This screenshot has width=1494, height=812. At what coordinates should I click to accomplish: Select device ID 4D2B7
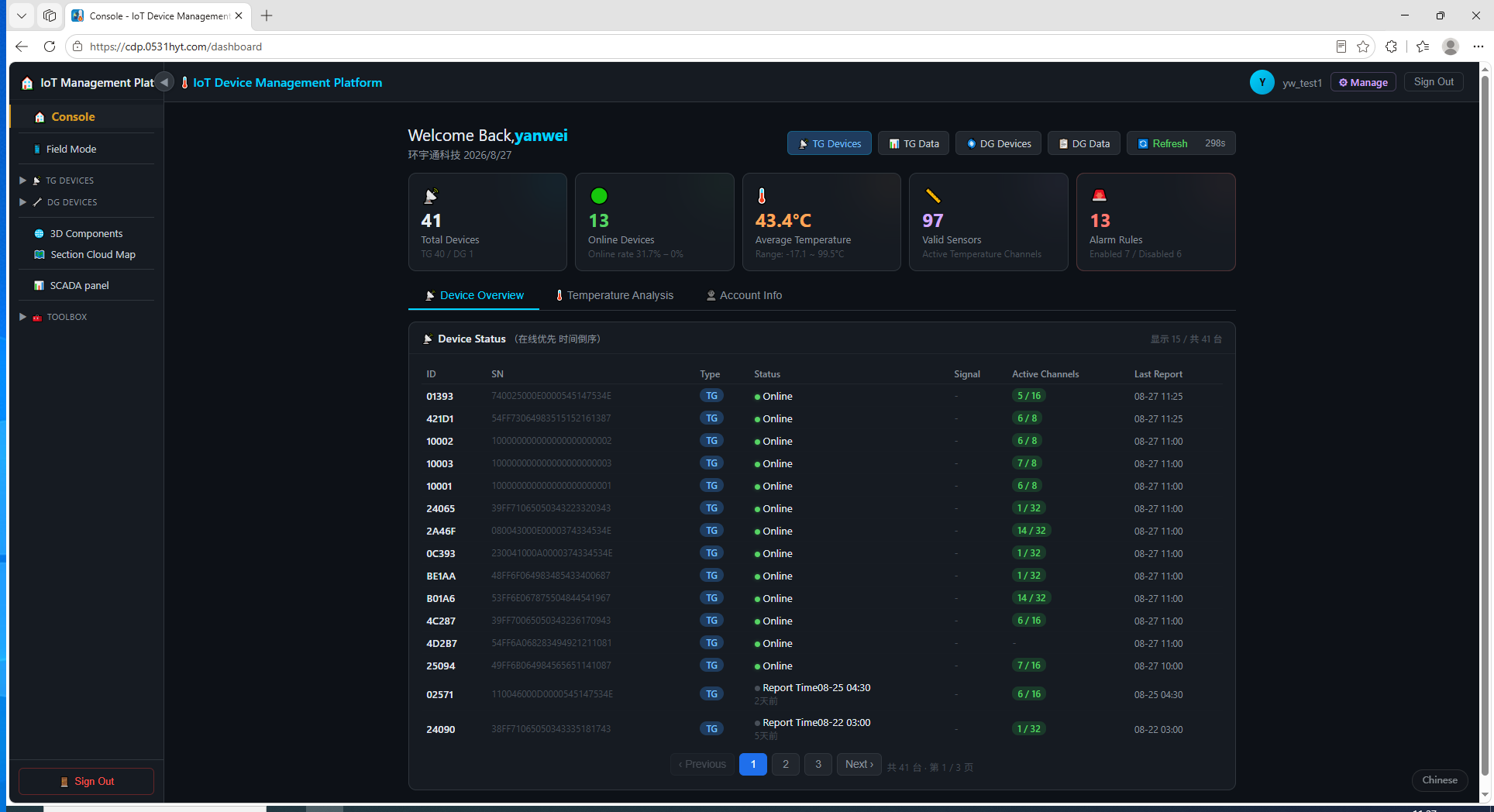(441, 643)
